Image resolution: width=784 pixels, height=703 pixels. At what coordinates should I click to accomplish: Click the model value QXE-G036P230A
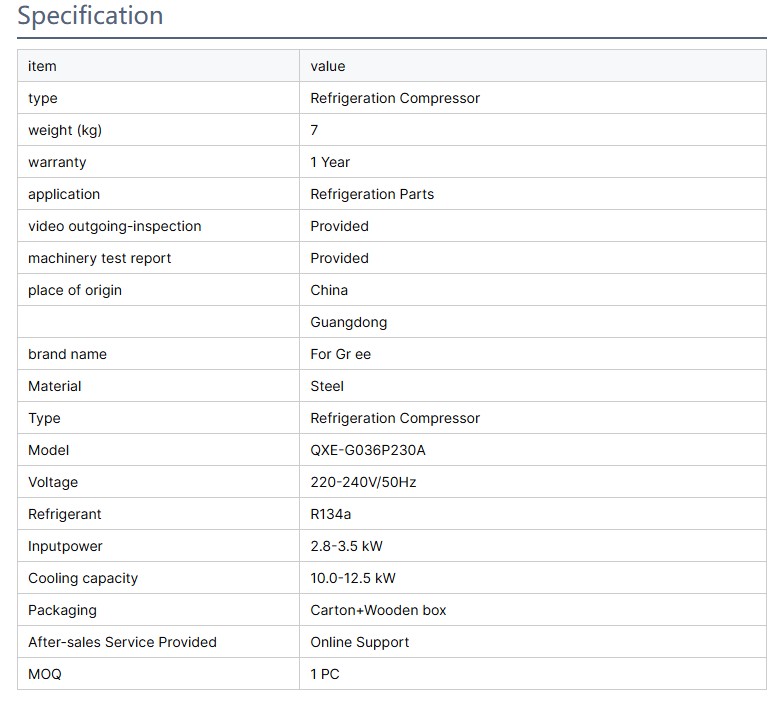point(367,450)
